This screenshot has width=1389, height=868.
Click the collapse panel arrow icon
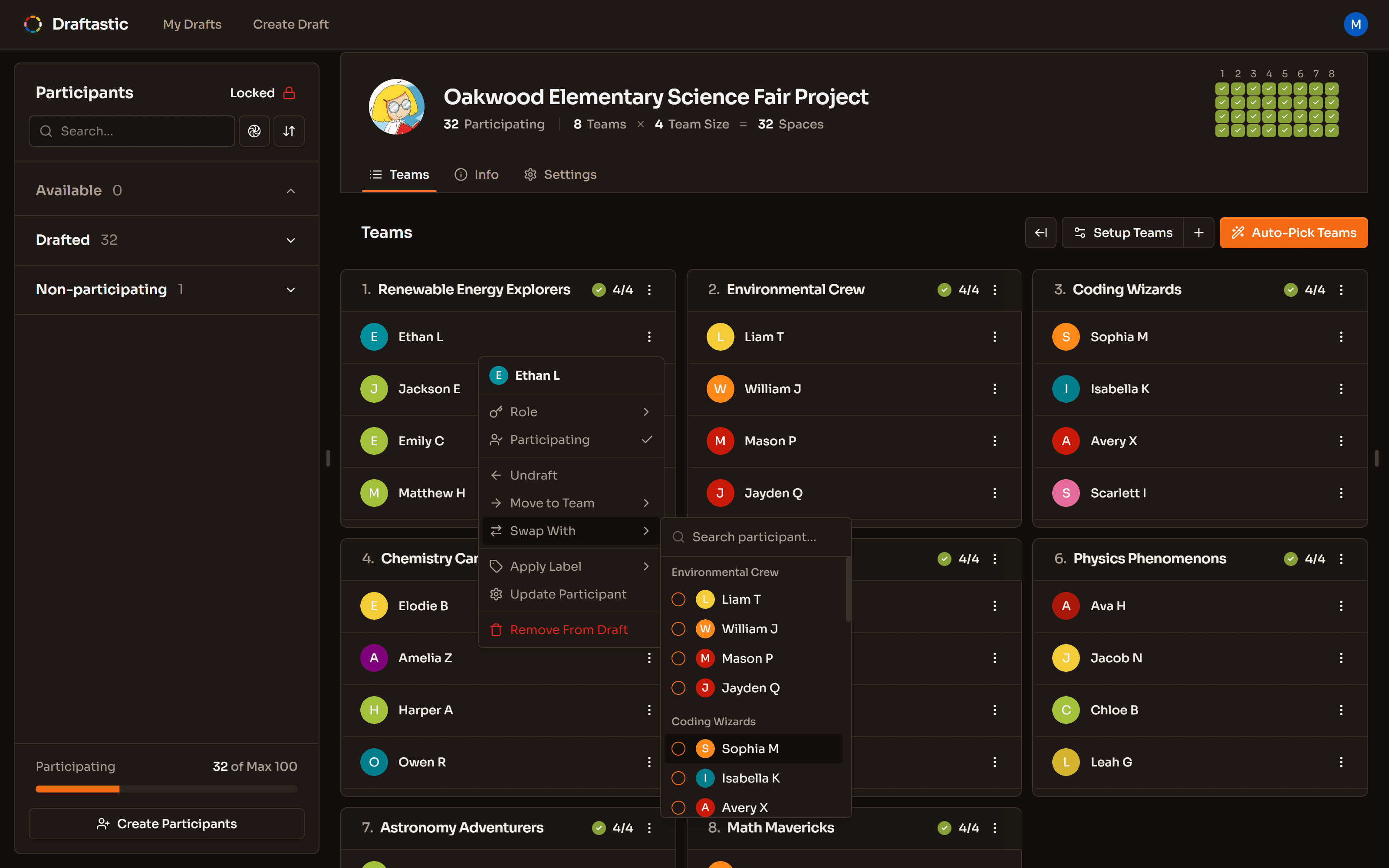[x=1040, y=233]
